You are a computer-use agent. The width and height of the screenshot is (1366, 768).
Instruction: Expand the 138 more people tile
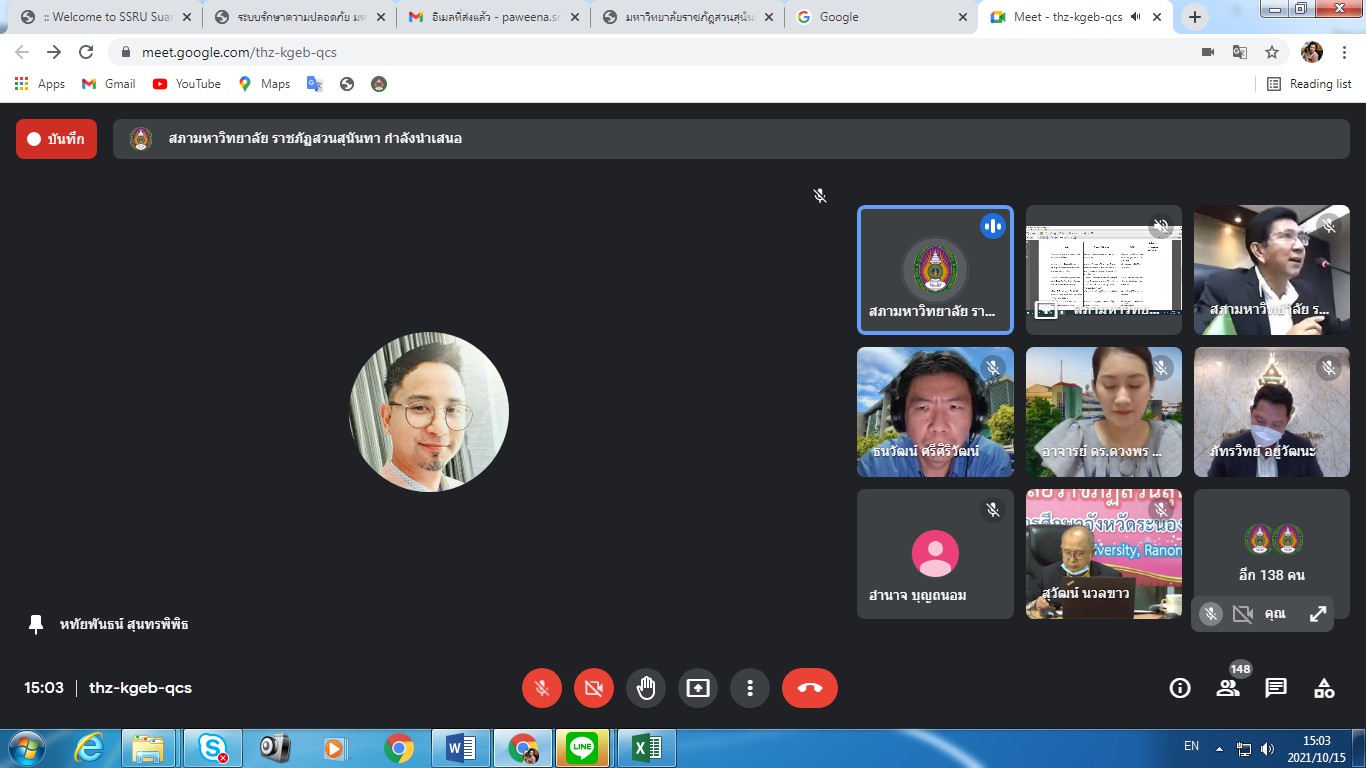tap(1271, 553)
